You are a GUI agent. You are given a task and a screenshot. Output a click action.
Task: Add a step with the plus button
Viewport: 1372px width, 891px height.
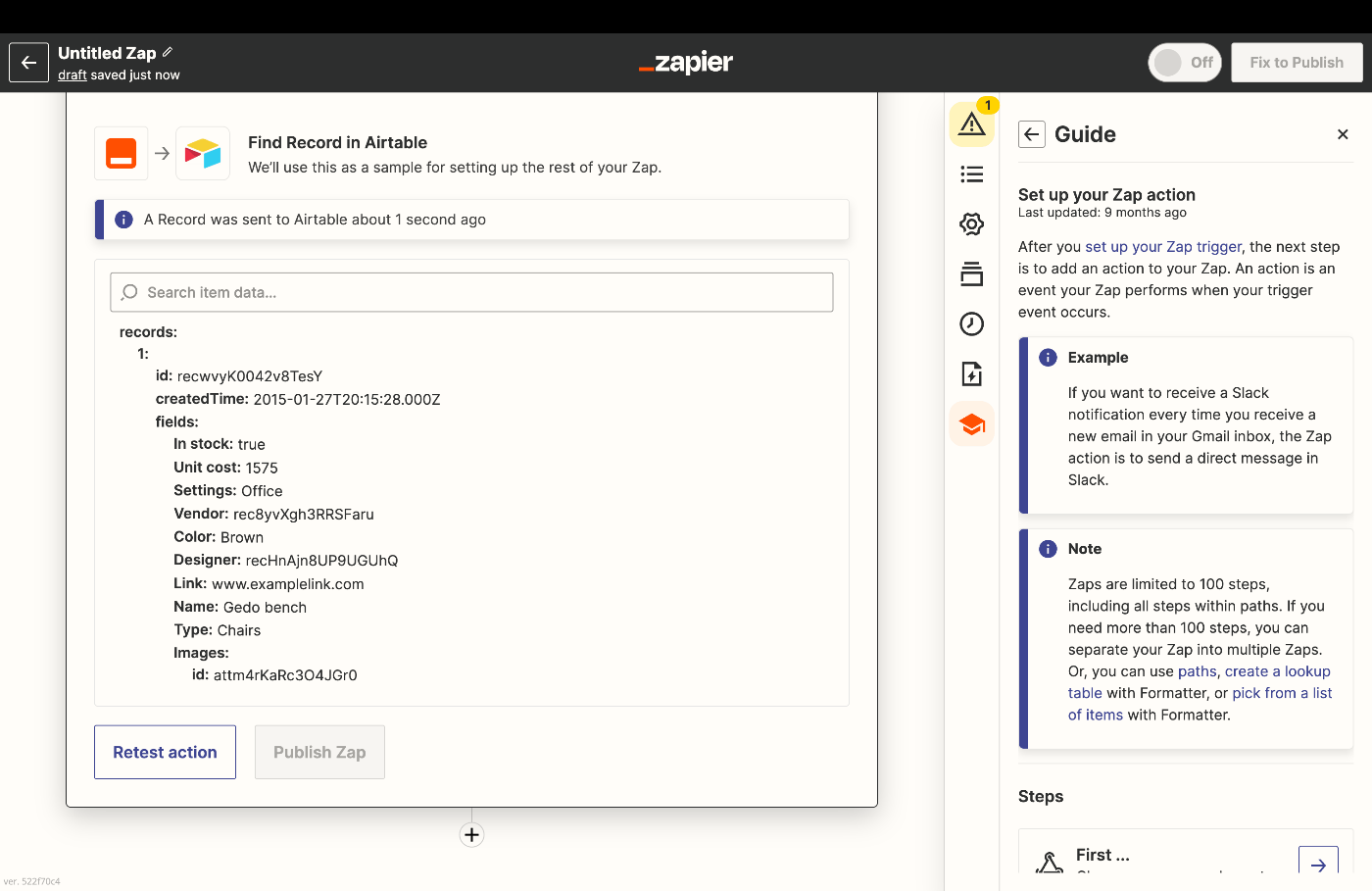[471, 835]
